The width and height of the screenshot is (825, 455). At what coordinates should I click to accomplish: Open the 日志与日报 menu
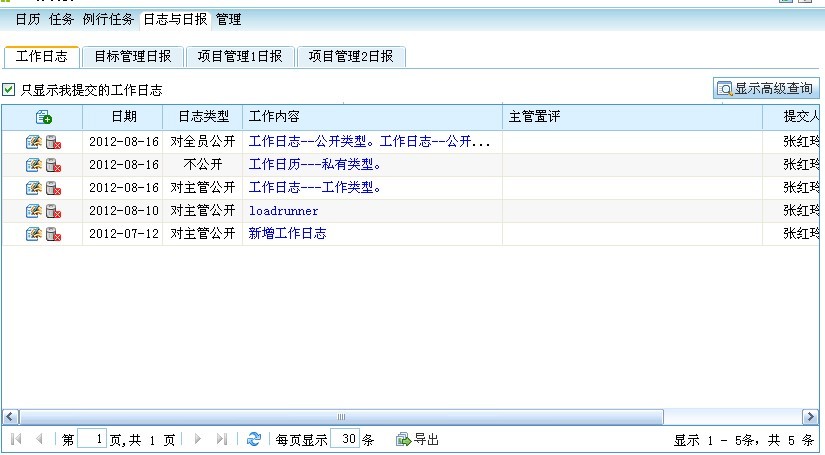point(175,19)
